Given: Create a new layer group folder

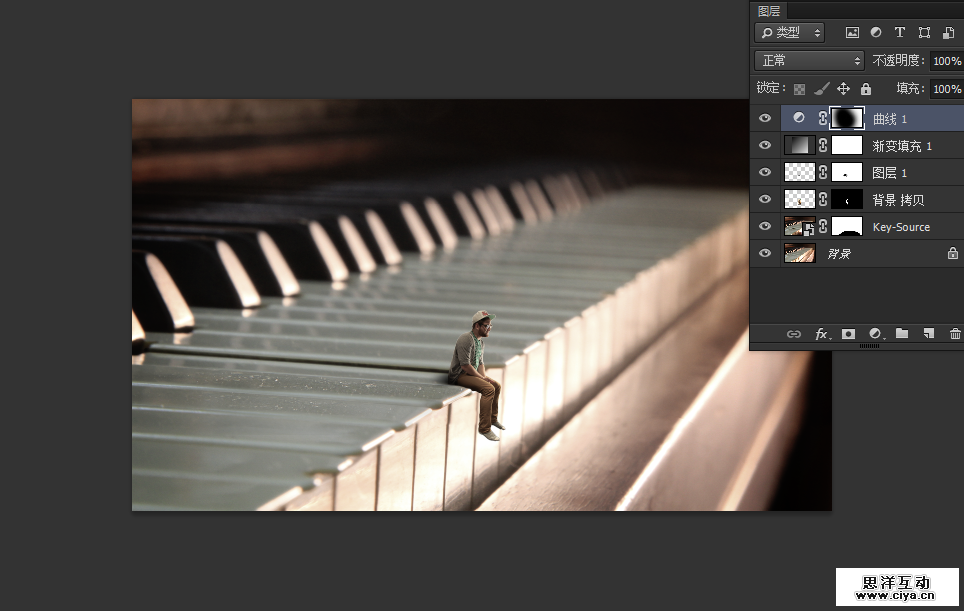Looking at the screenshot, I should [x=902, y=334].
